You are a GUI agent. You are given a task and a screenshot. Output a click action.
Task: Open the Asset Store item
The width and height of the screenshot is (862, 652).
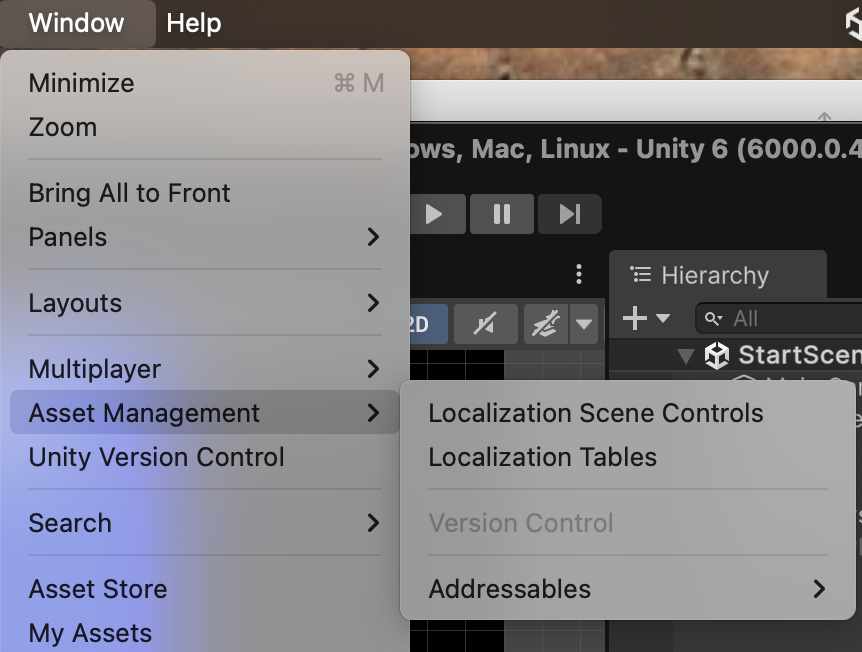pos(98,589)
